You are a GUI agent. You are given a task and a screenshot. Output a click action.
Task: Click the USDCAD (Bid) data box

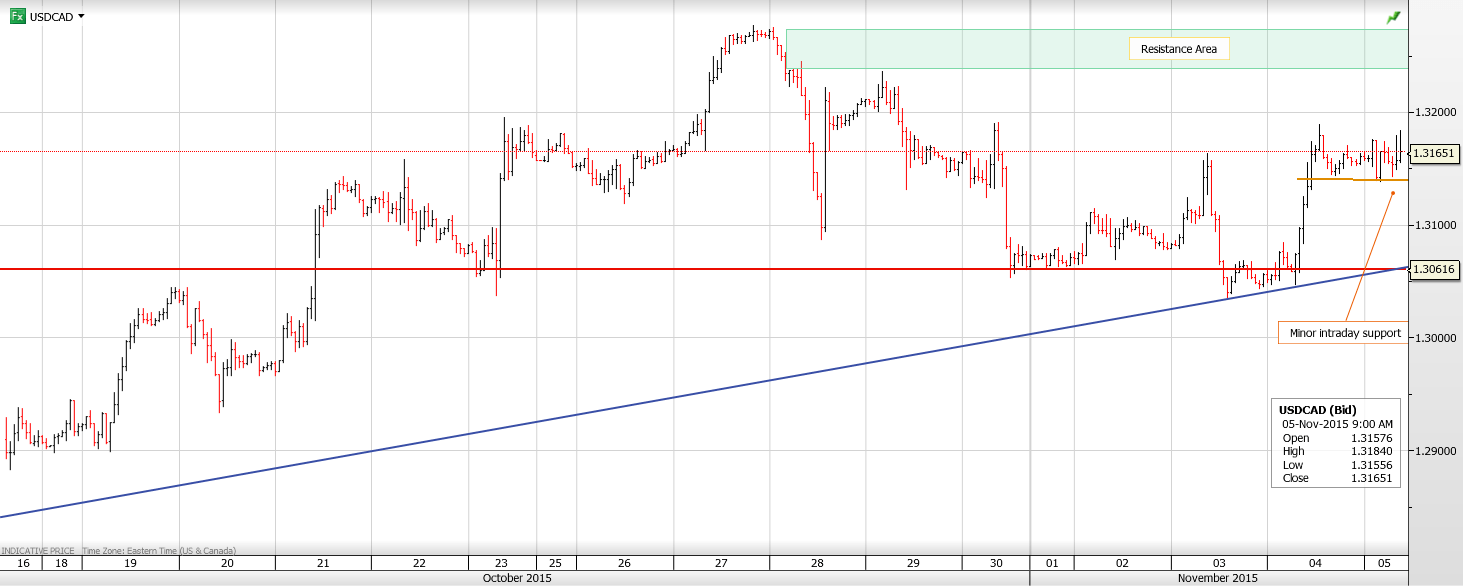coord(1335,444)
